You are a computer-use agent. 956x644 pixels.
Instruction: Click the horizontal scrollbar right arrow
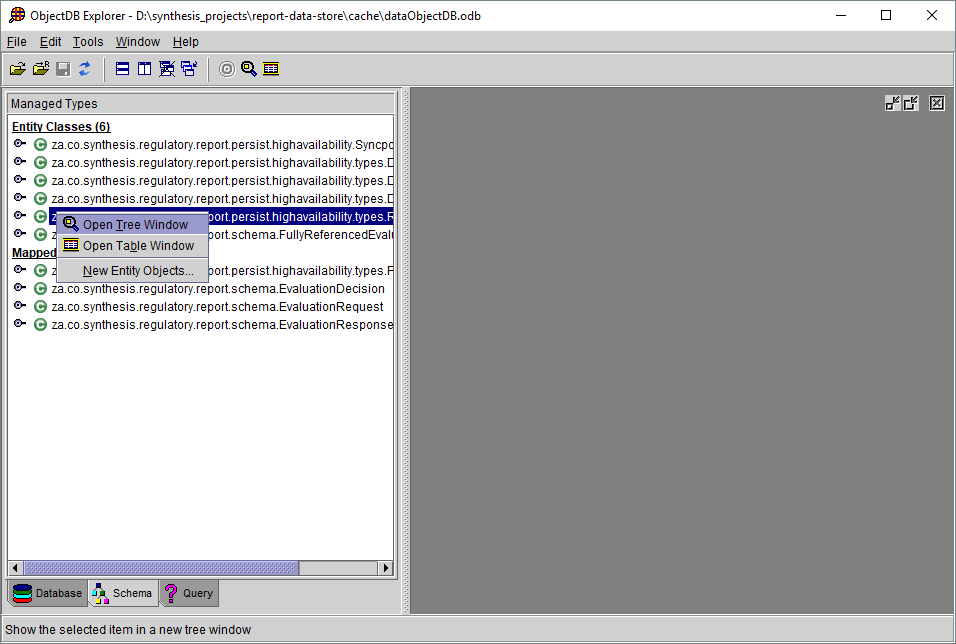click(385, 568)
